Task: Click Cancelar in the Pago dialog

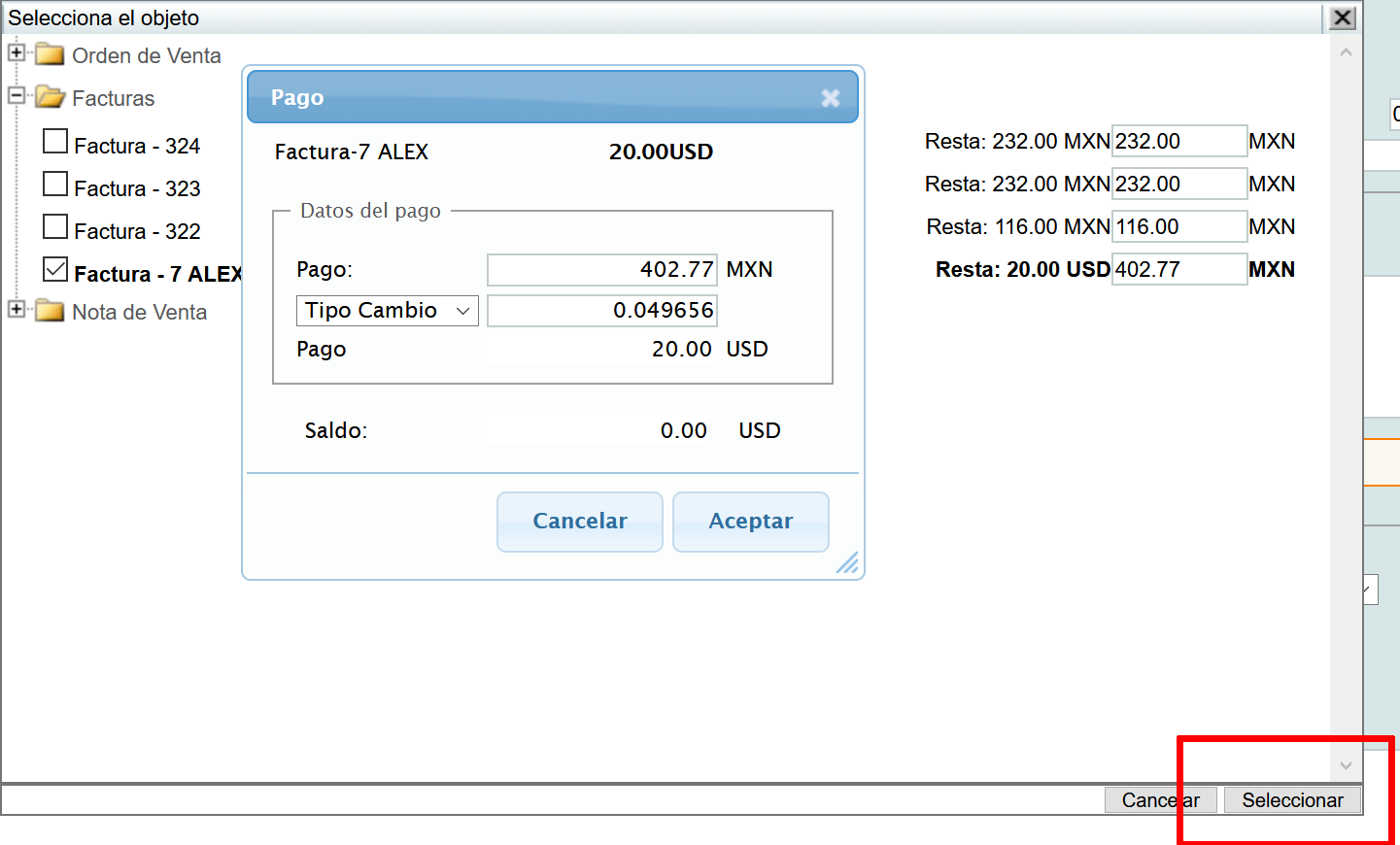Action: (579, 522)
